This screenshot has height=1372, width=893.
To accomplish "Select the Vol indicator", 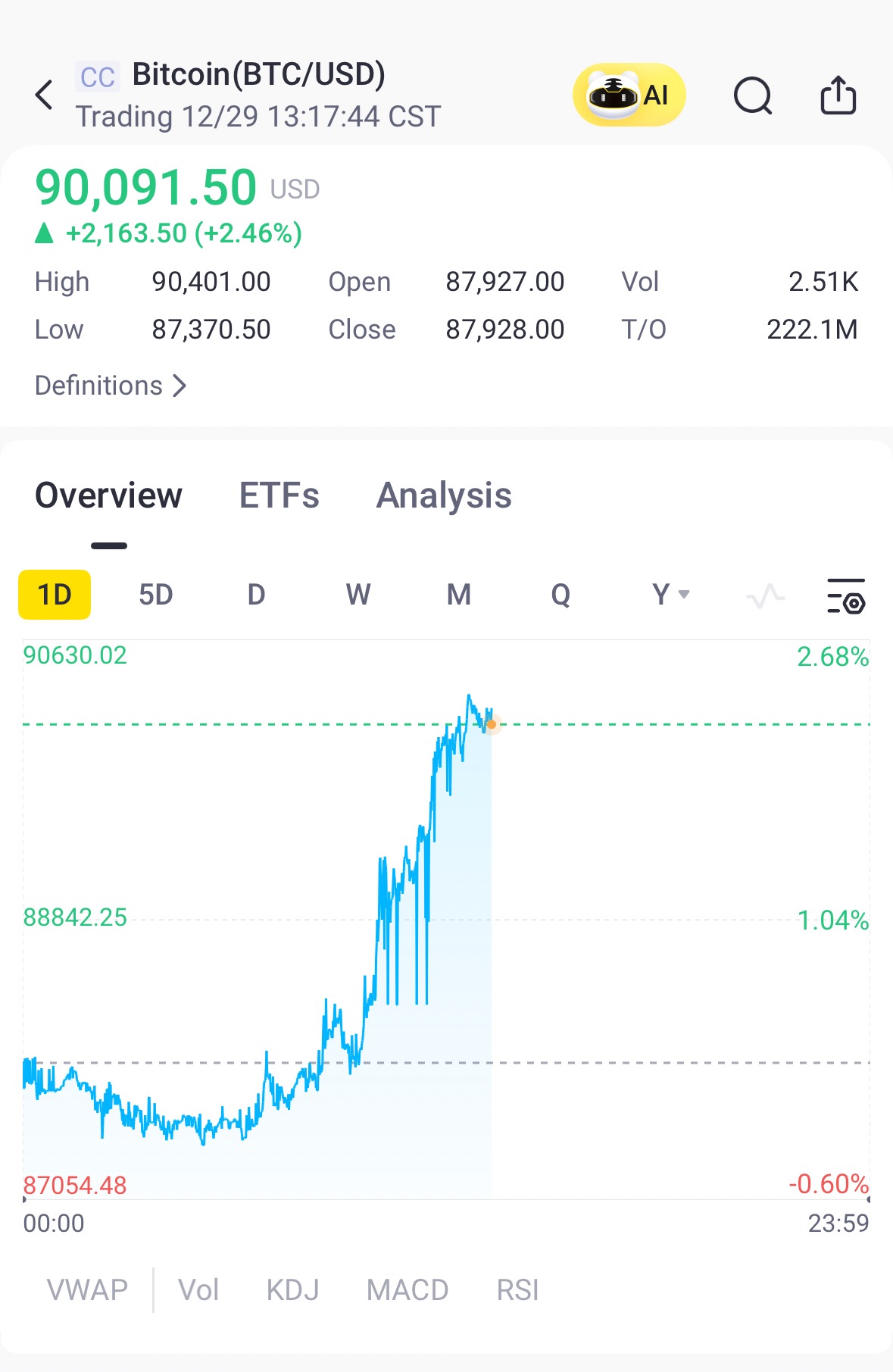I will (x=198, y=1289).
